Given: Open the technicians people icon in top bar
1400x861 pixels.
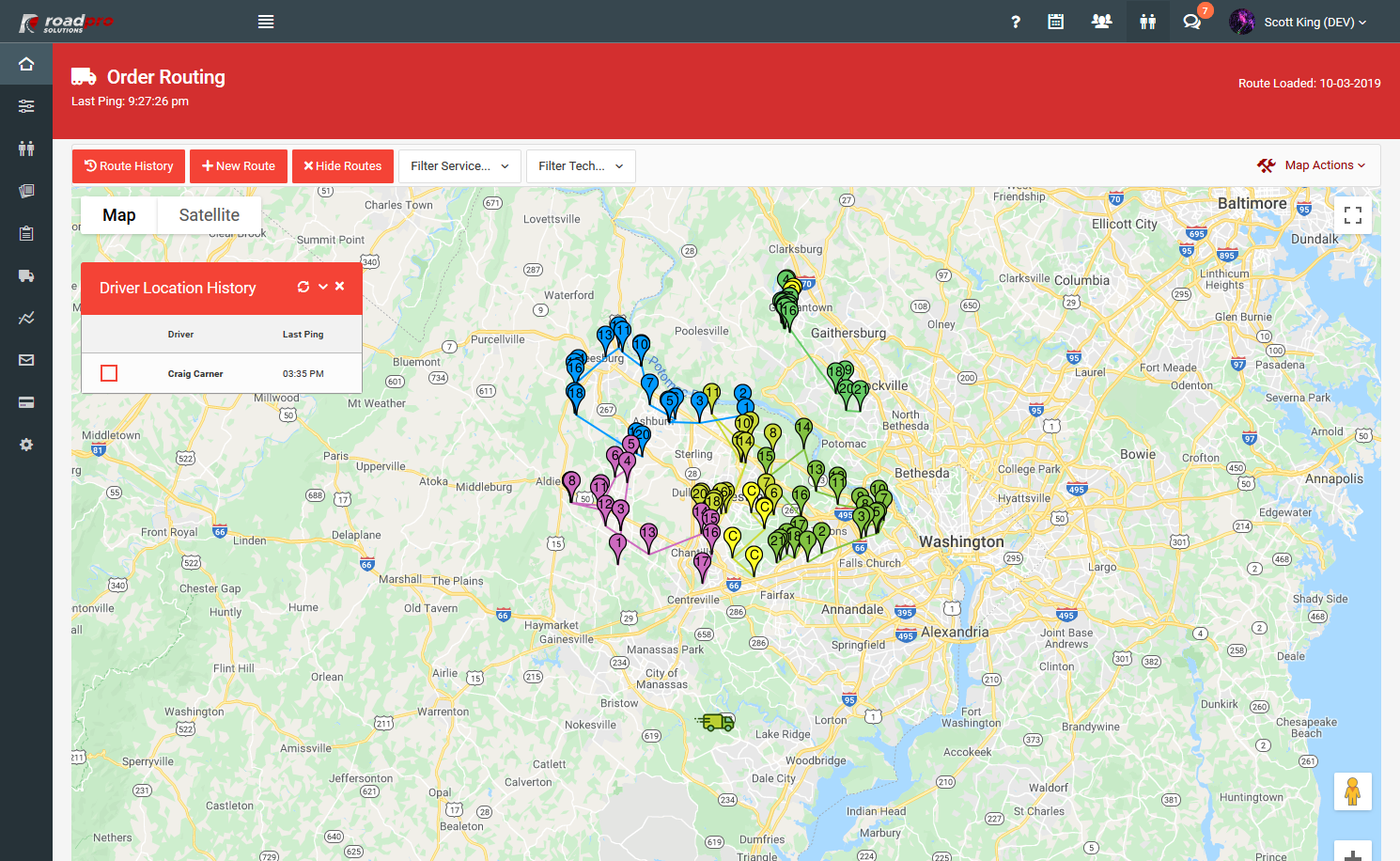Looking at the screenshot, I should pos(1148,22).
